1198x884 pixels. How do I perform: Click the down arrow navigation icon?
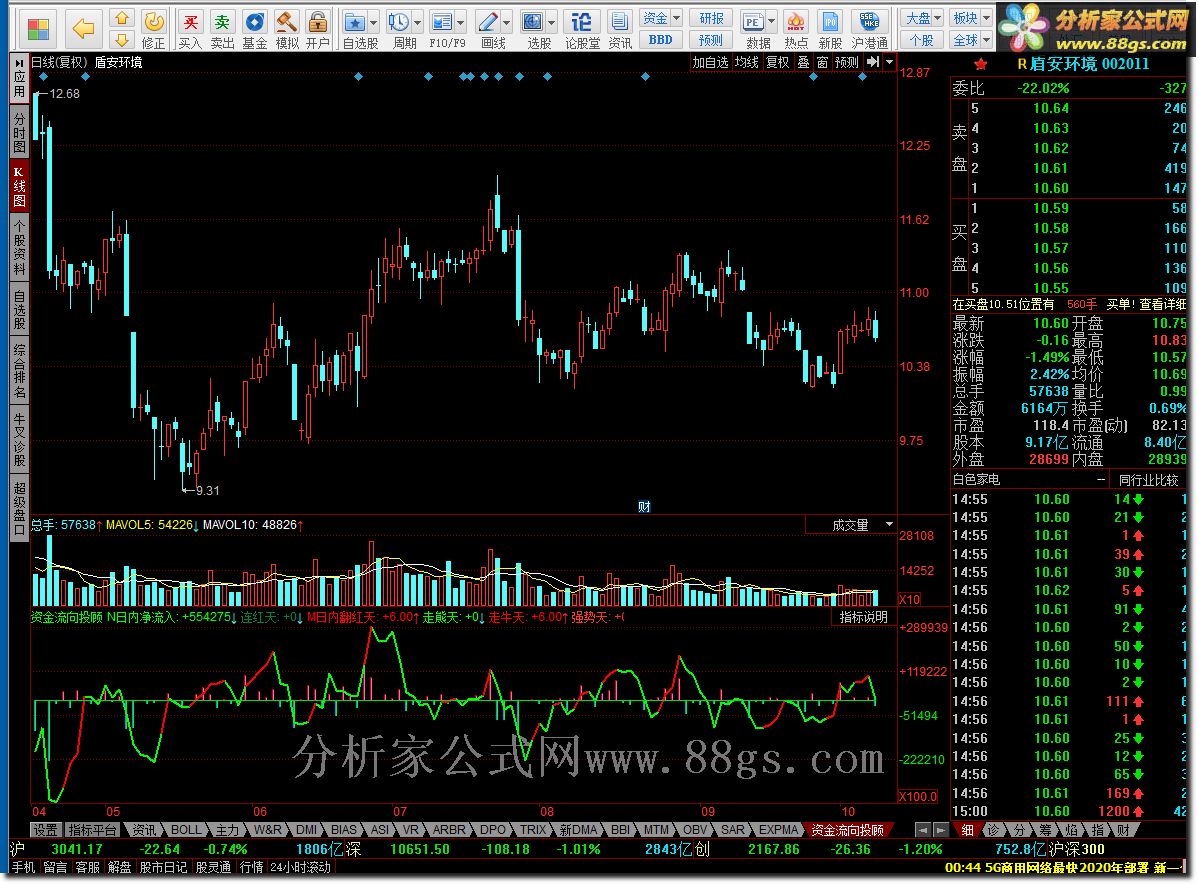coord(121,39)
